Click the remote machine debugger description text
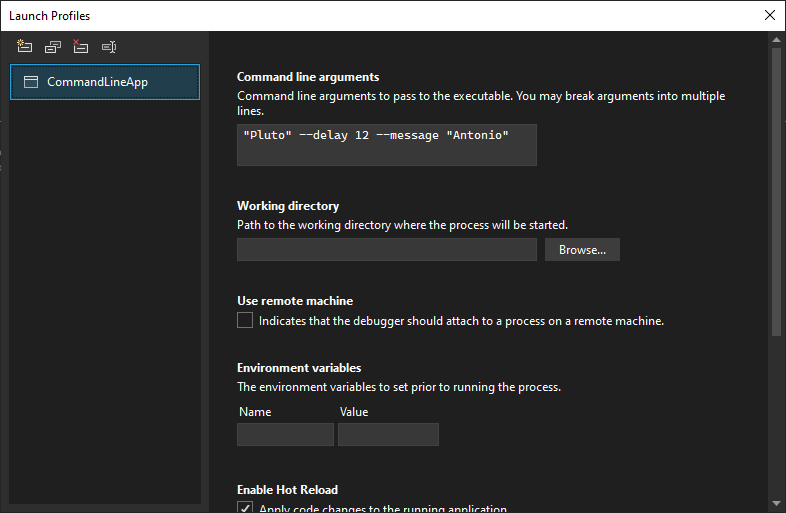This screenshot has height=513, width=786. 461,321
